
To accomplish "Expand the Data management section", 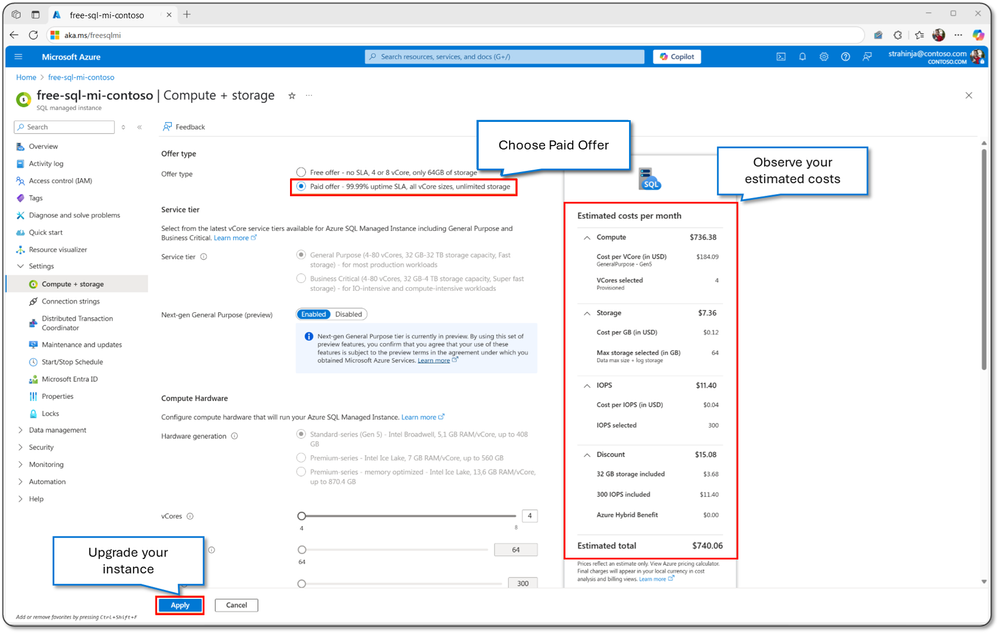I will click(x=20, y=430).
